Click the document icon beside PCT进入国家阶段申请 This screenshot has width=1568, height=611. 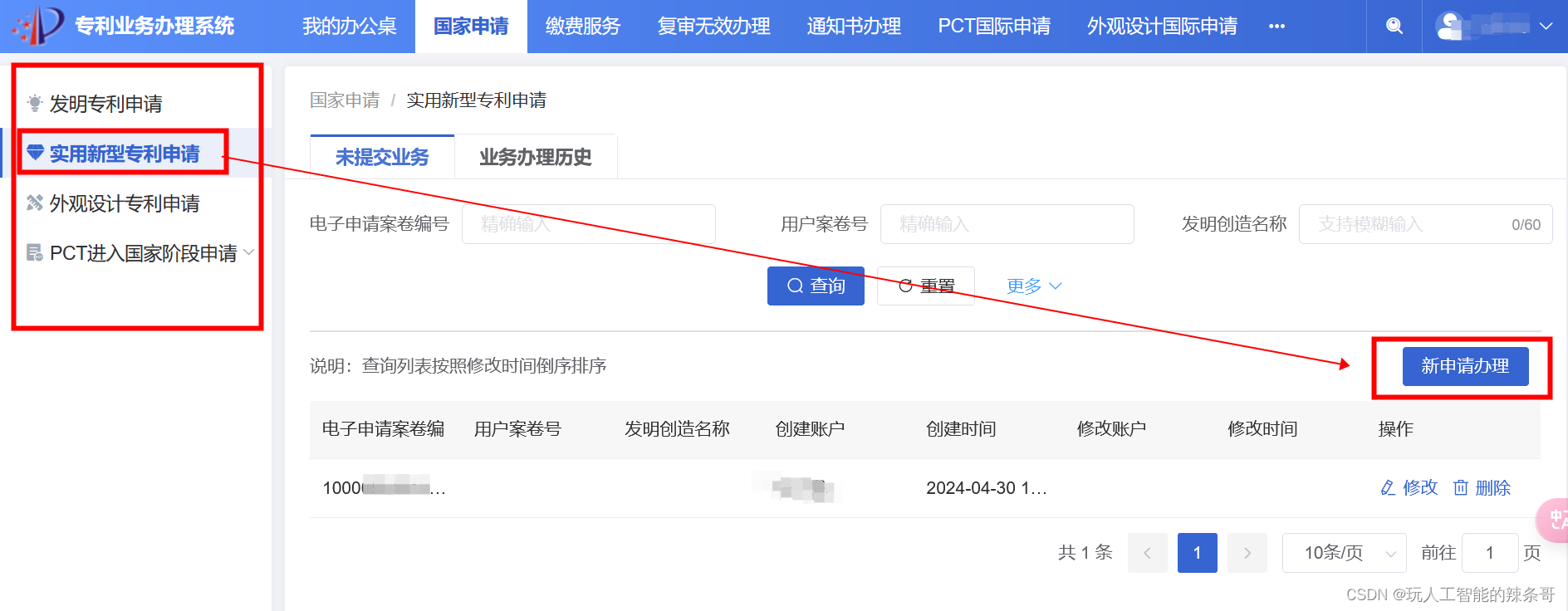click(x=35, y=252)
